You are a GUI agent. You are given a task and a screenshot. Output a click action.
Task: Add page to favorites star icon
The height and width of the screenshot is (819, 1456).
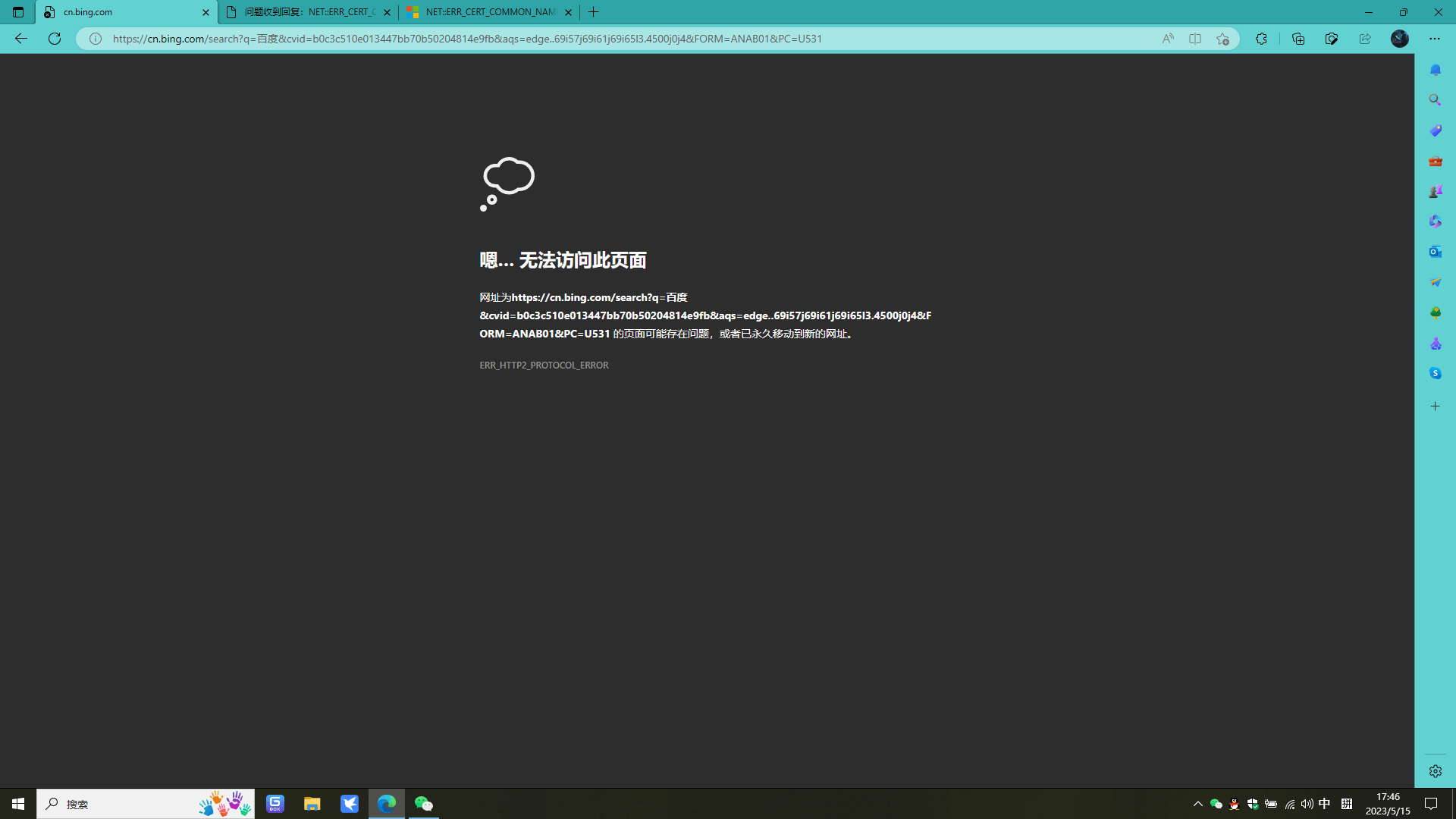coord(1222,39)
